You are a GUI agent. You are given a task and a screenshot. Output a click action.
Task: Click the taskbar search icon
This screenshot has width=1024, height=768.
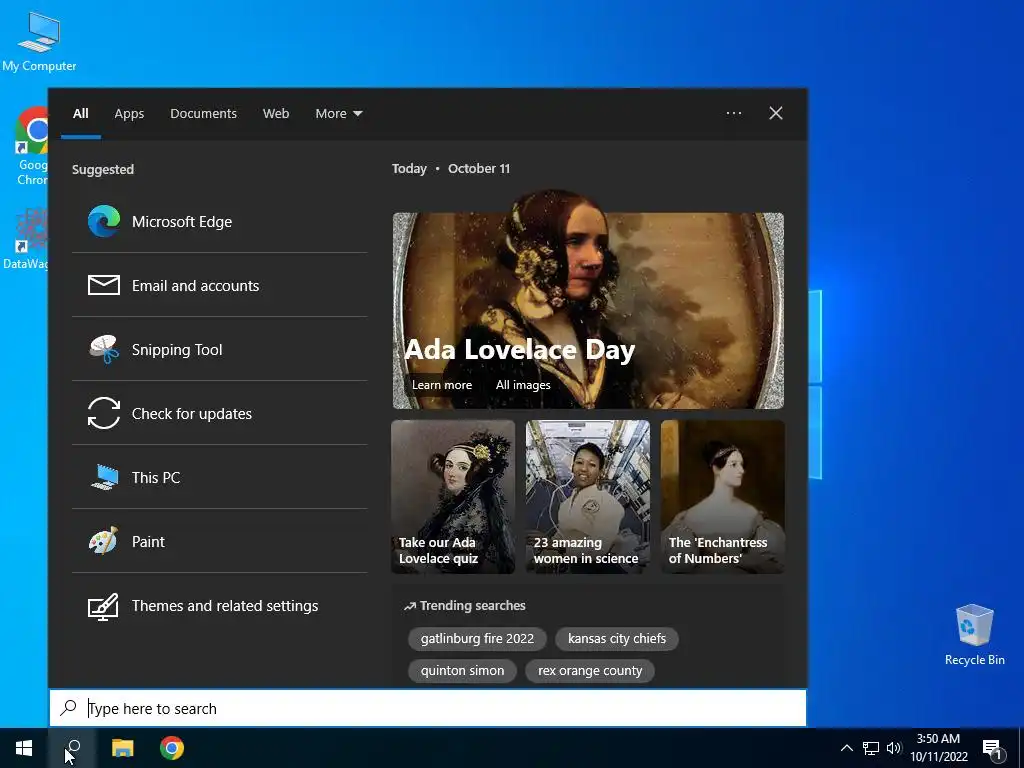[x=73, y=748]
